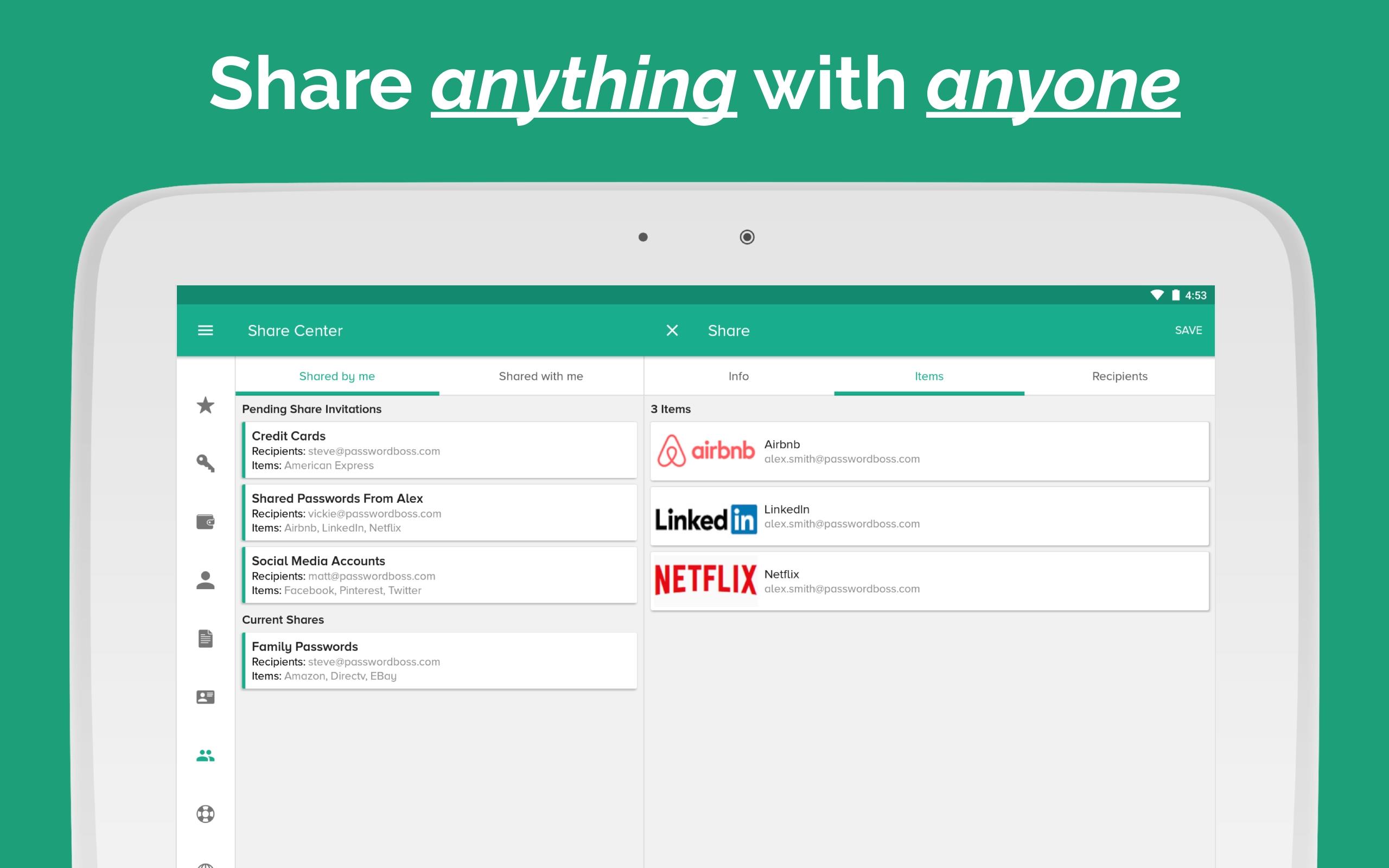Open Shared Passwords From Alex share
The height and width of the screenshot is (868, 1389).
tap(439, 513)
